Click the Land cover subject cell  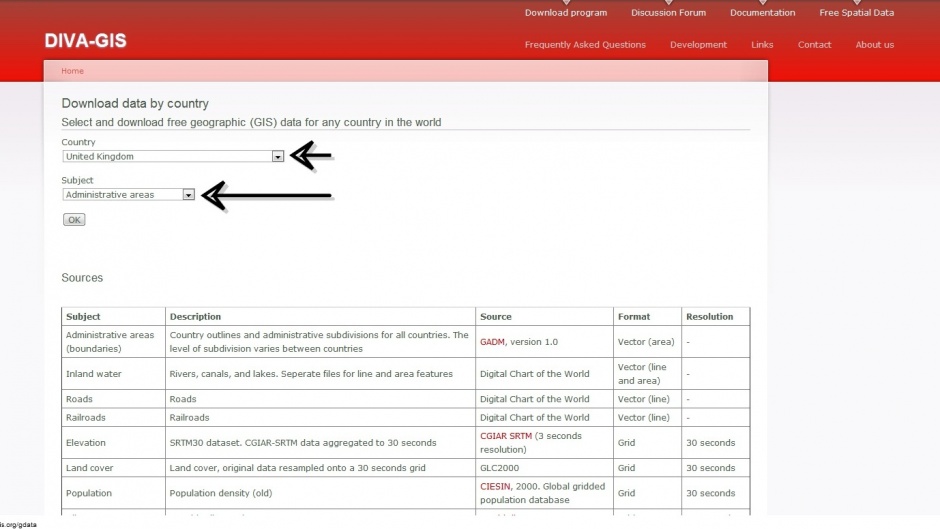(113, 468)
